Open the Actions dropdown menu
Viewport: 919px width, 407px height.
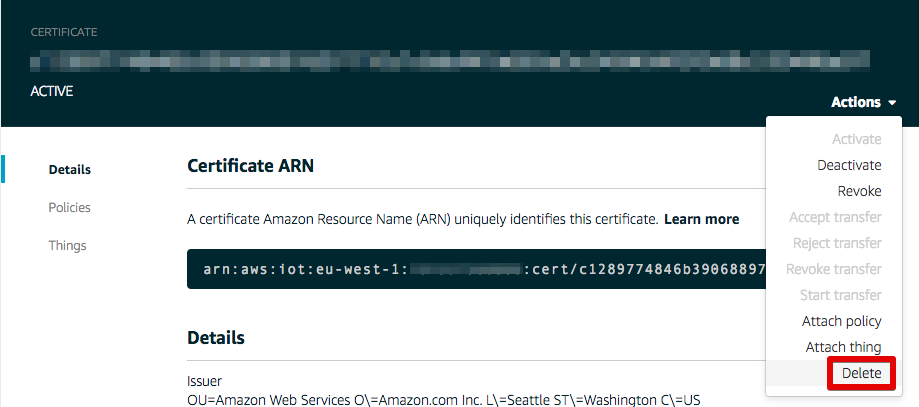point(863,102)
